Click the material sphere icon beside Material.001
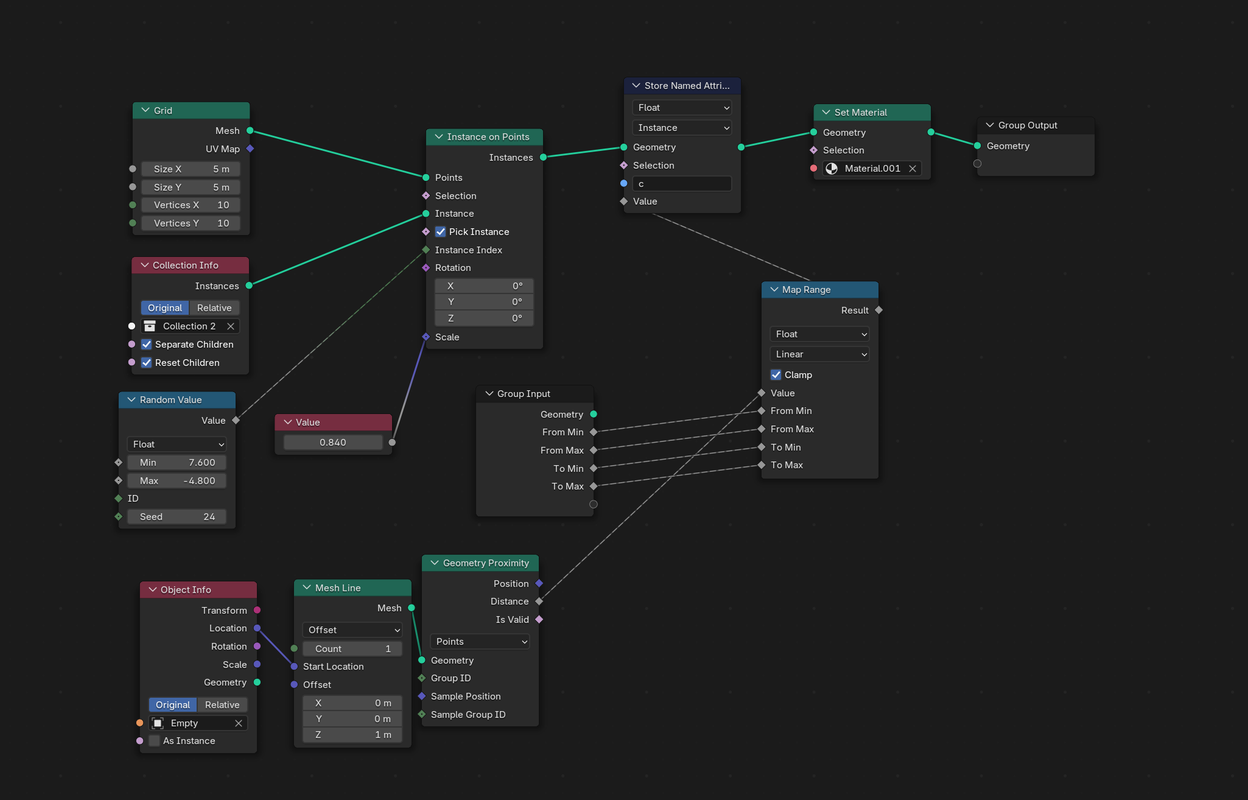1248x800 pixels. (x=832, y=168)
